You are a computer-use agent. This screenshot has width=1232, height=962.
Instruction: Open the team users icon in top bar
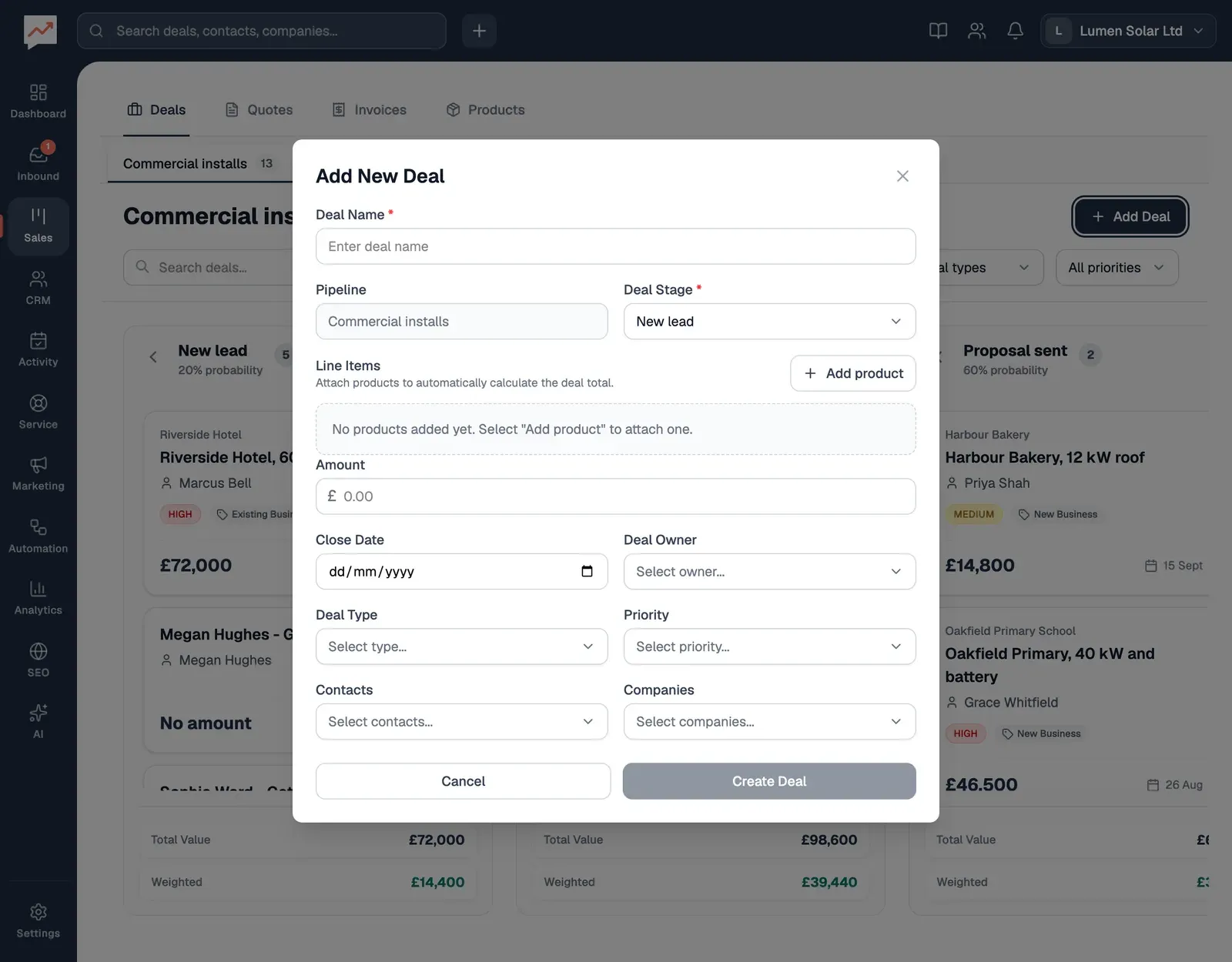click(976, 31)
